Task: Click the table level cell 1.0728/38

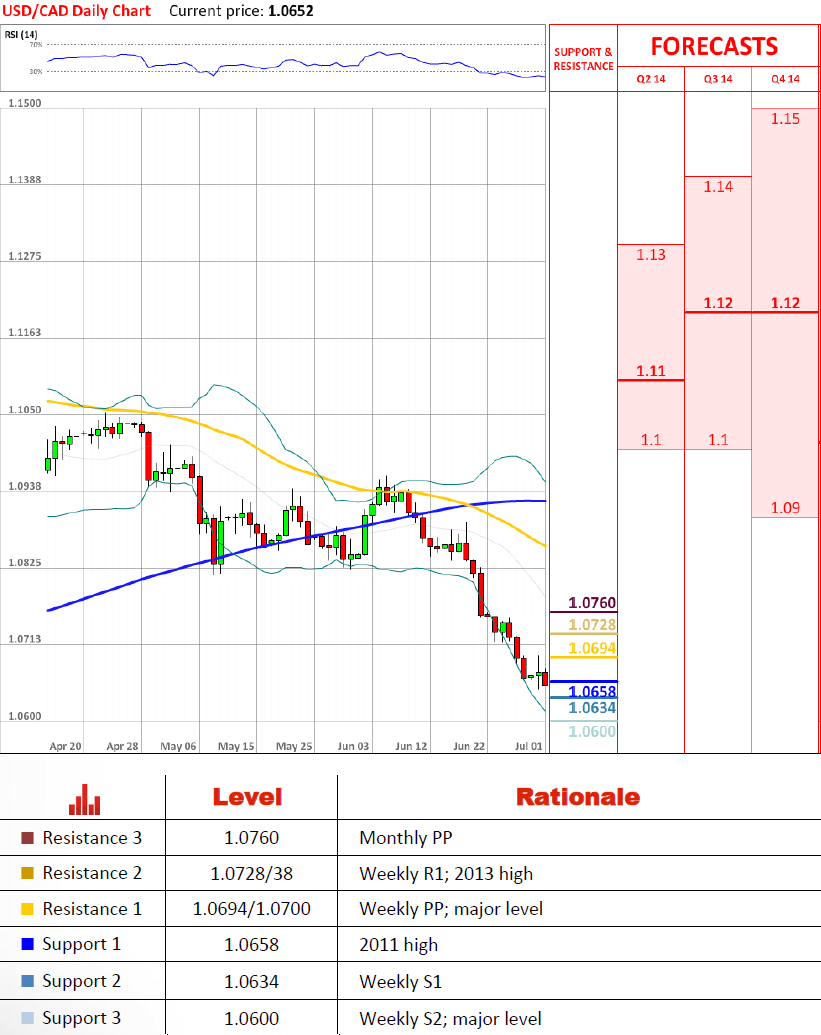Action: (x=251, y=874)
